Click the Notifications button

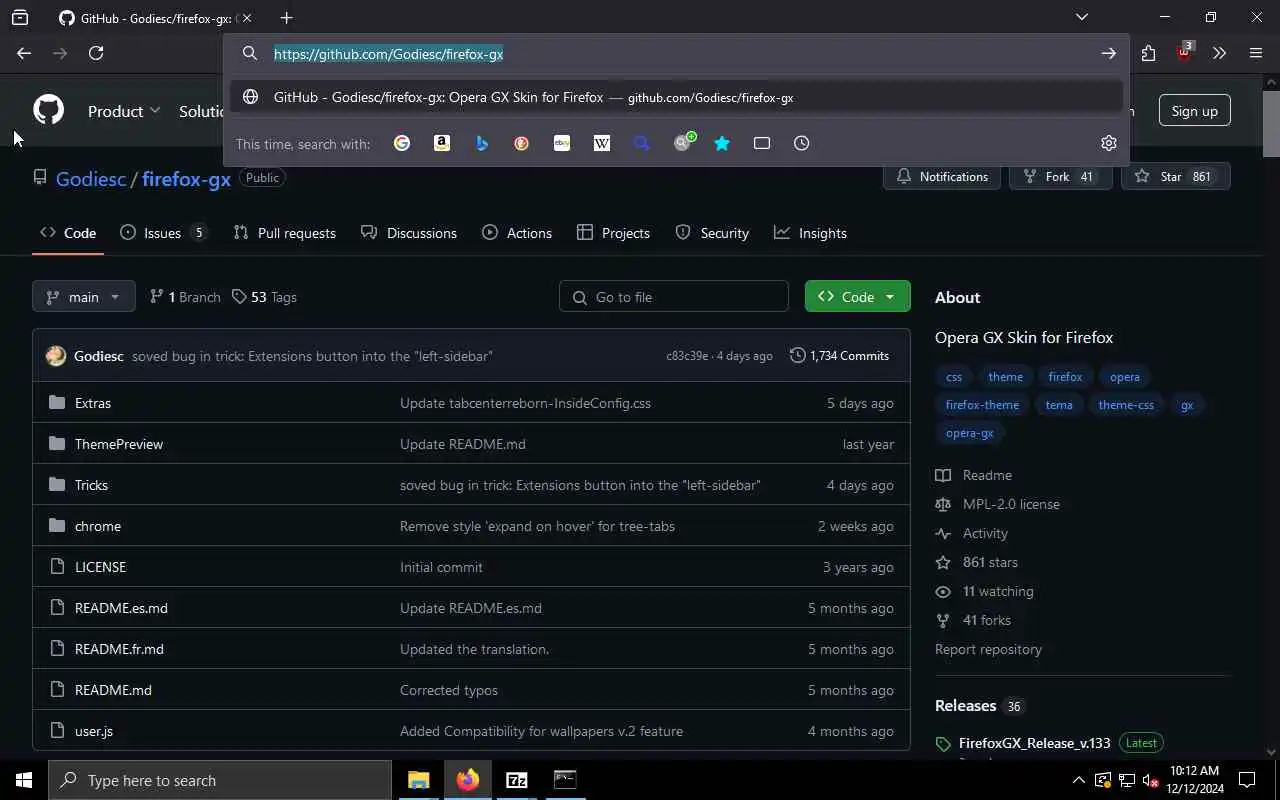pos(942,176)
